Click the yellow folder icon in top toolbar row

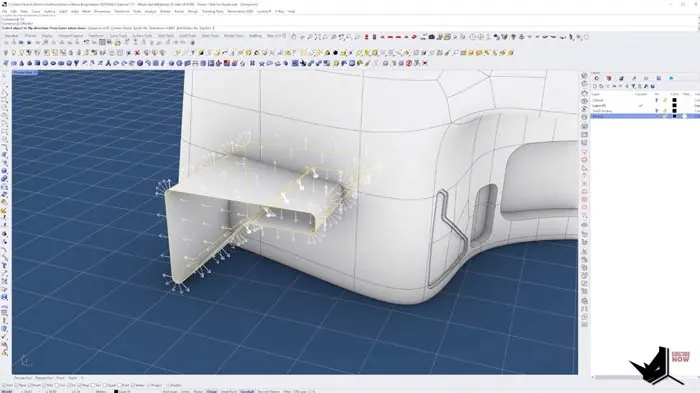[117, 43]
